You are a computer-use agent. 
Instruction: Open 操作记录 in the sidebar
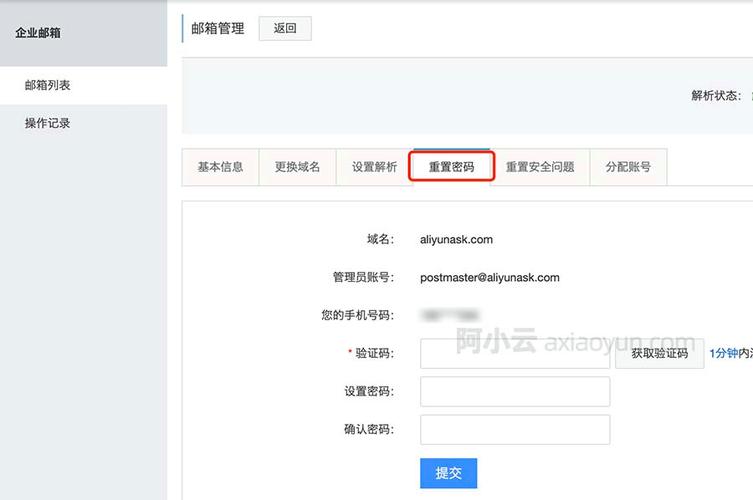click(x=48, y=123)
